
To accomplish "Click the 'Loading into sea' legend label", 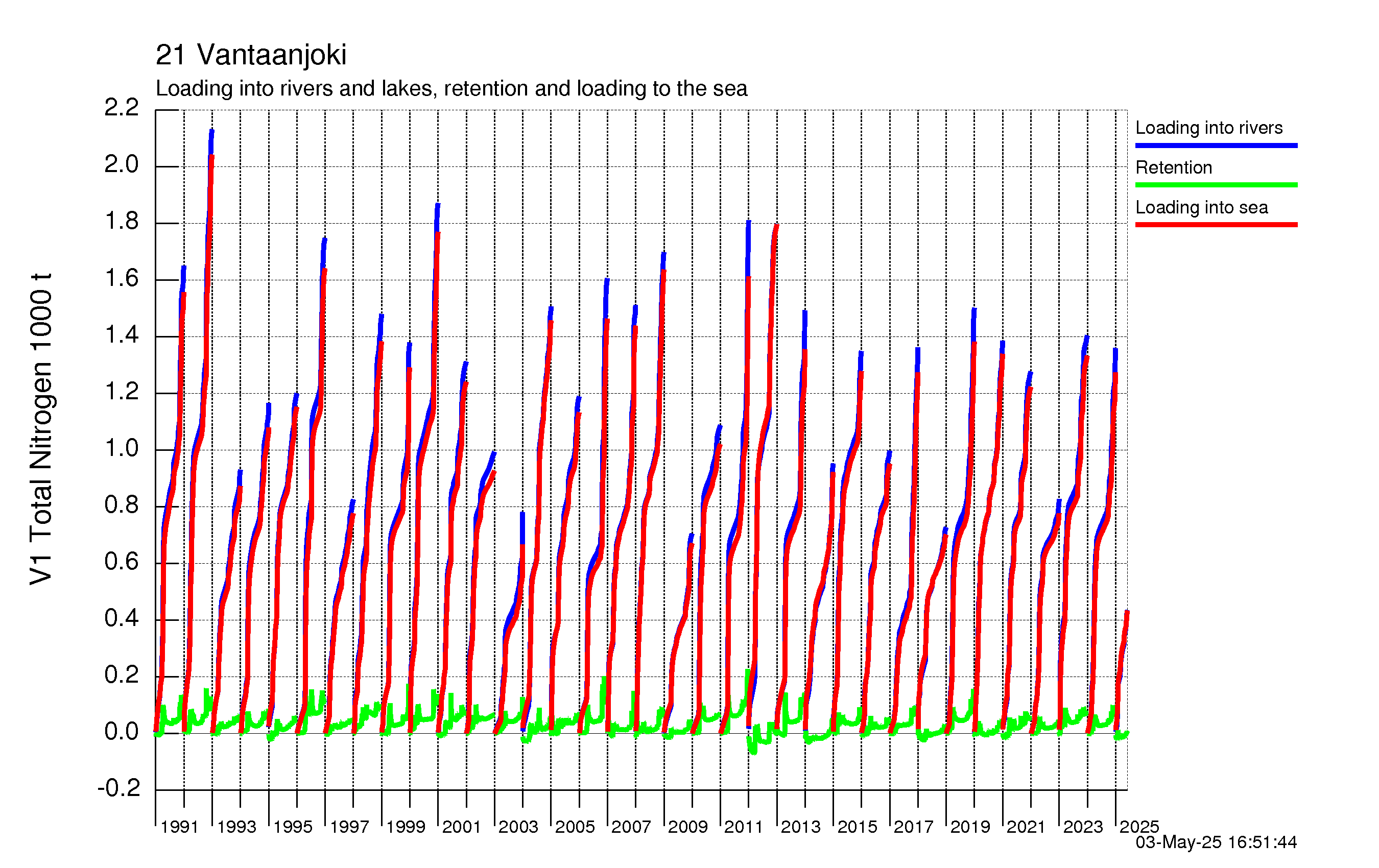I will 1201,207.
